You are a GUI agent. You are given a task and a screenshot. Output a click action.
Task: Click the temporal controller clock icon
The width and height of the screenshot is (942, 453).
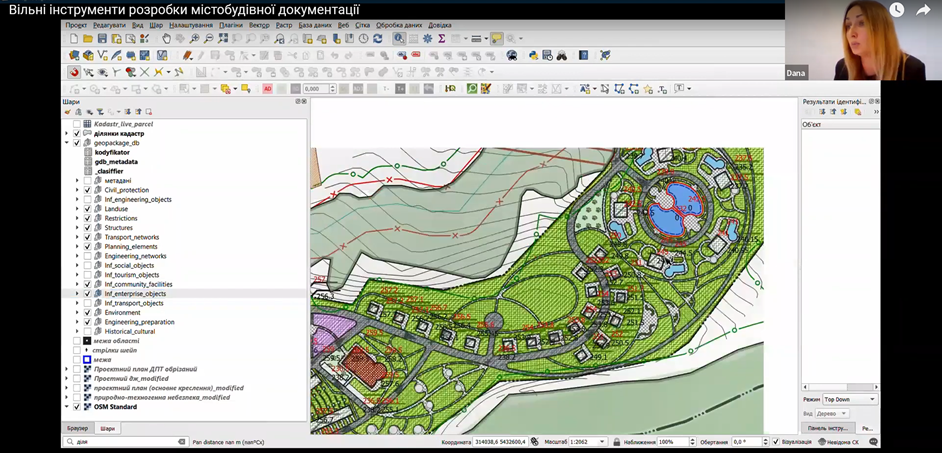(363, 38)
